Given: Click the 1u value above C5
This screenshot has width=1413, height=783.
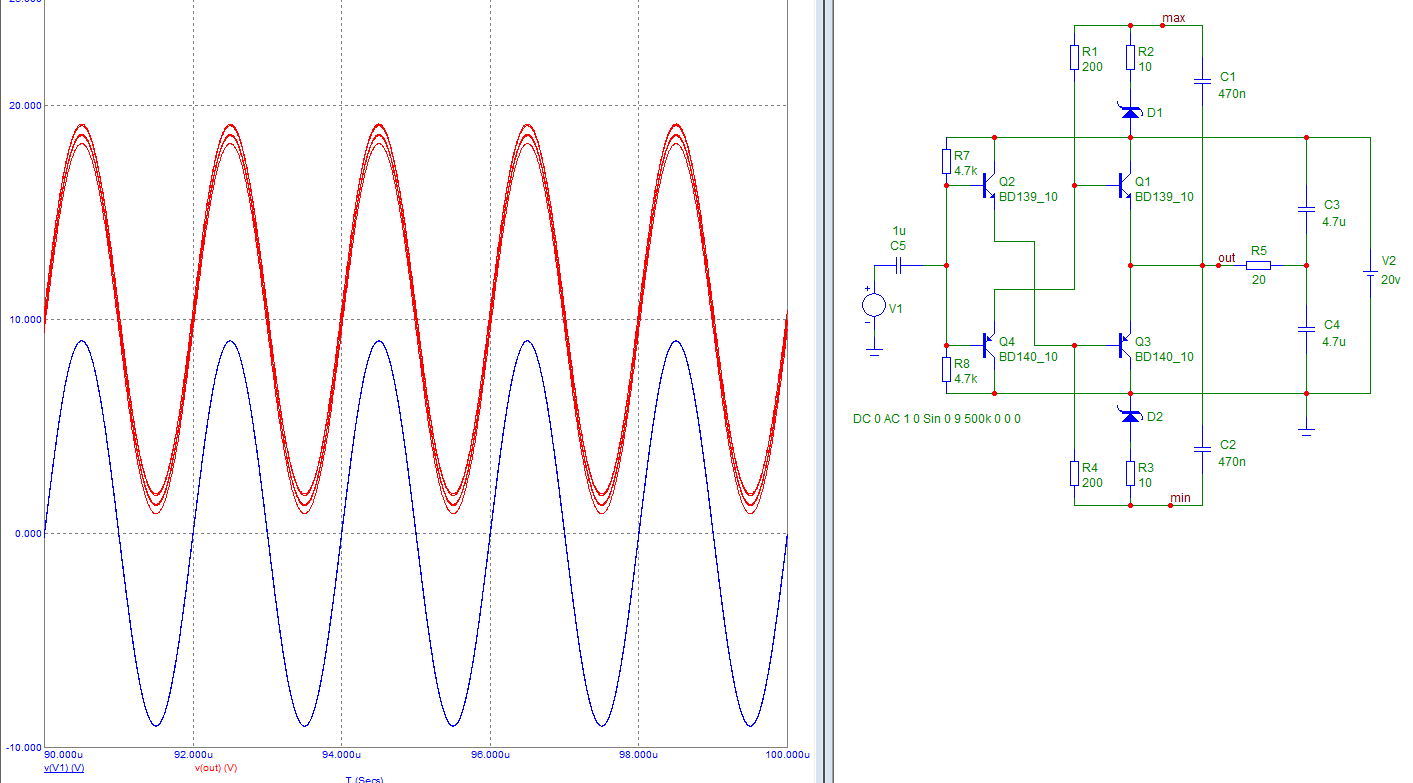Looking at the screenshot, I should coord(899,231).
